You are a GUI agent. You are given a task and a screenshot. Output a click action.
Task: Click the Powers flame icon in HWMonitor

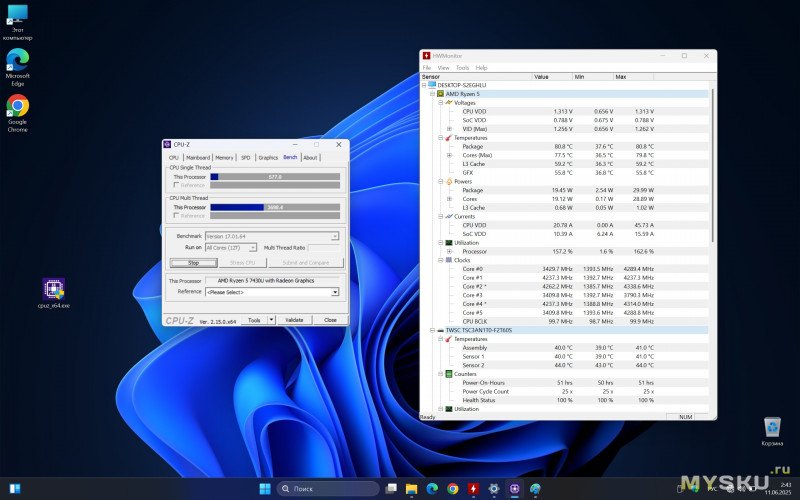449,181
